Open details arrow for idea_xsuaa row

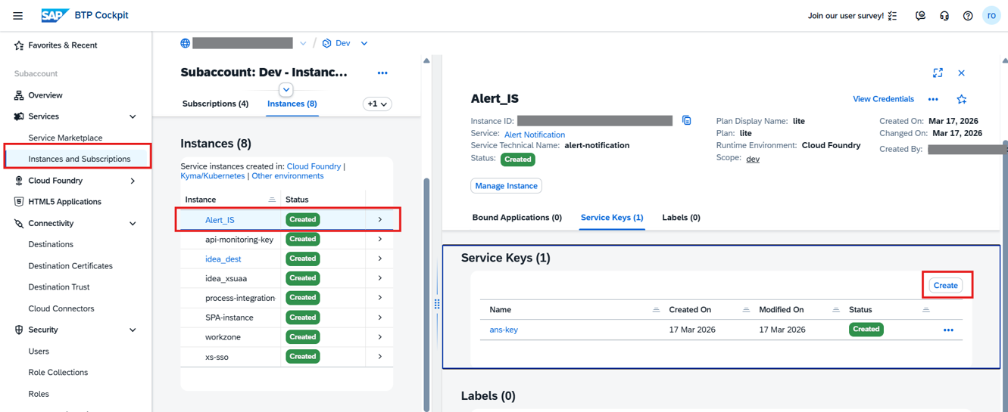click(380, 278)
